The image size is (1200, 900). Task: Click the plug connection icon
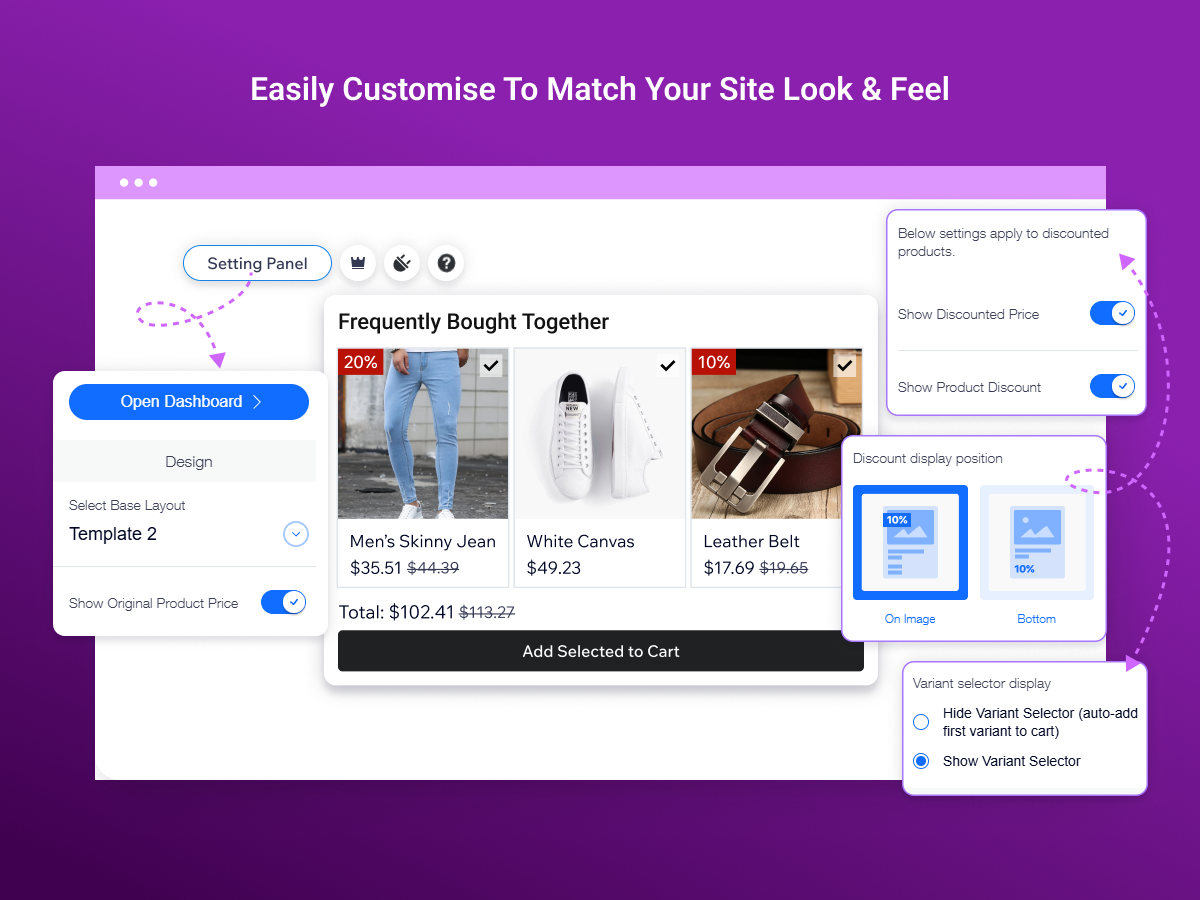coord(402,263)
